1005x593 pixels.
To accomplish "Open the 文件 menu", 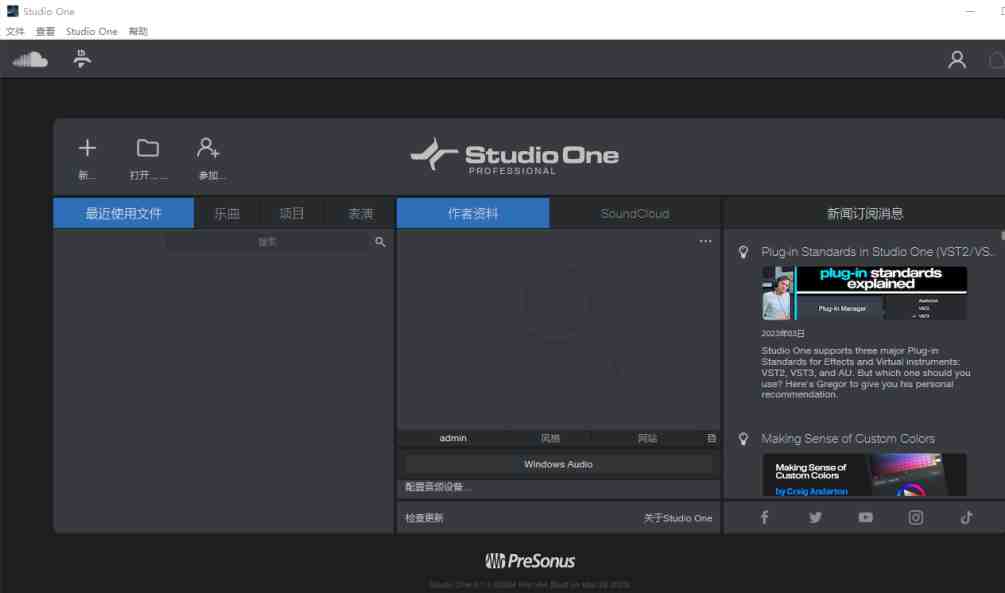I will (x=15, y=31).
